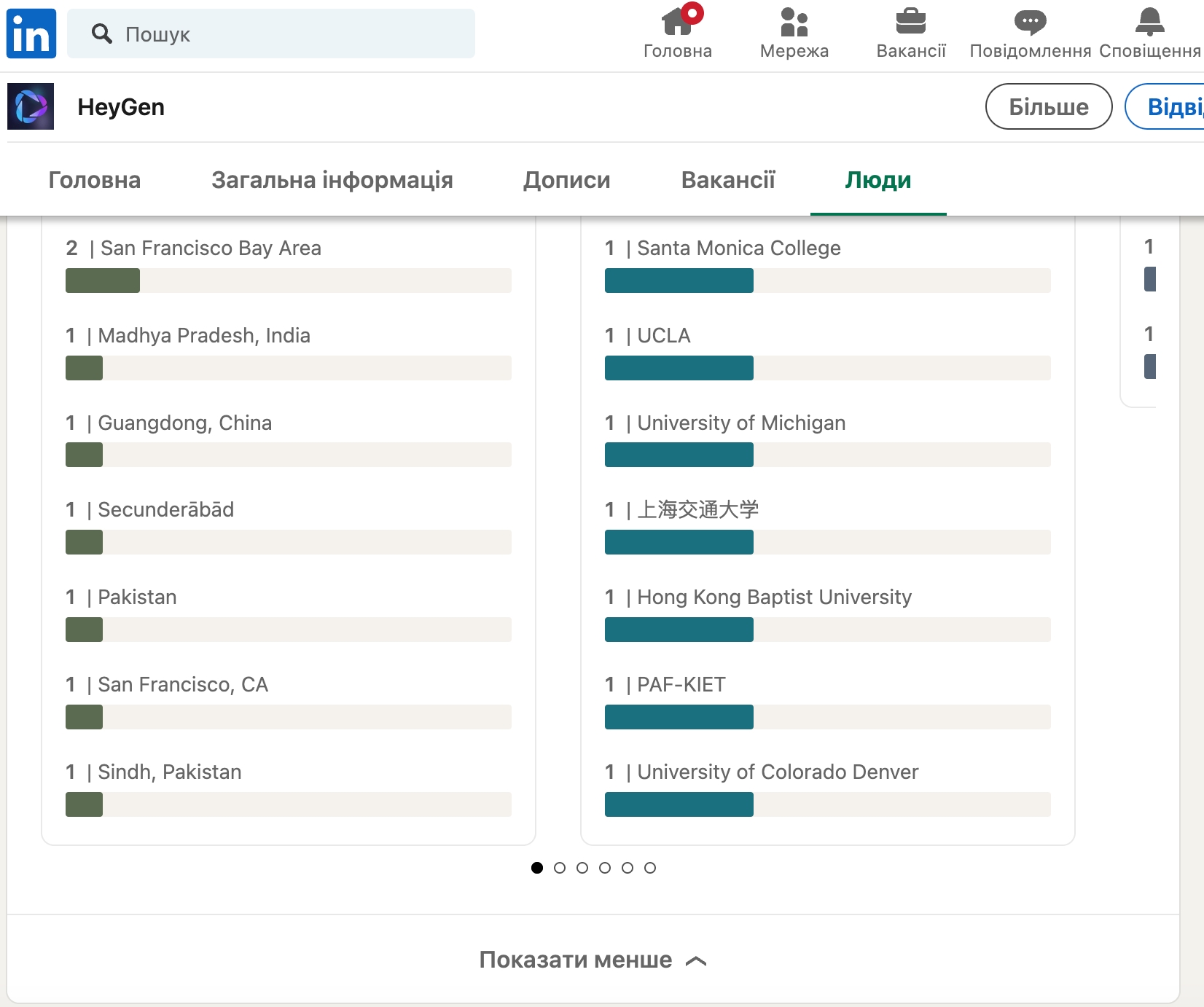Switch to Дописи tab
This screenshot has height=1007, width=1204.
tap(567, 180)
